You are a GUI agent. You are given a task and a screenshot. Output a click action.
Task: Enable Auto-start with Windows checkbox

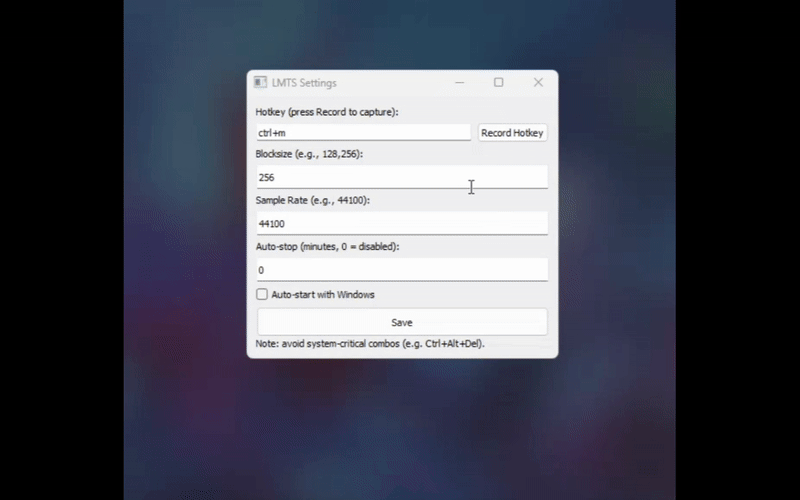click(x=262, y=294)
